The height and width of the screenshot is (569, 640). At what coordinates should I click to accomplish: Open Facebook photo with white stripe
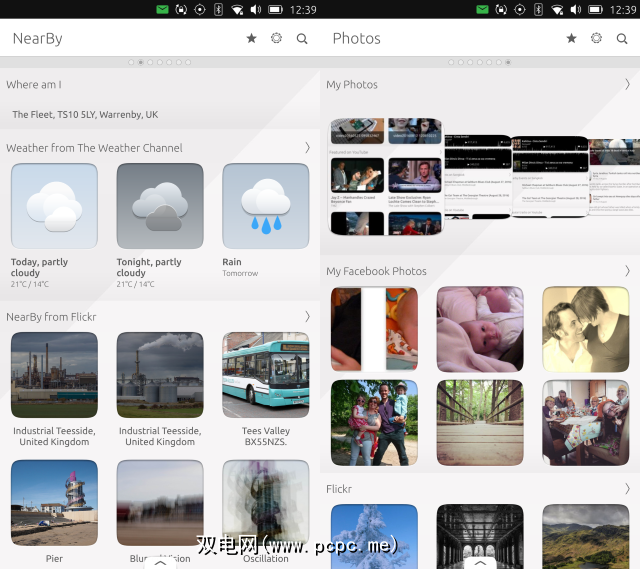click(374, 329)
